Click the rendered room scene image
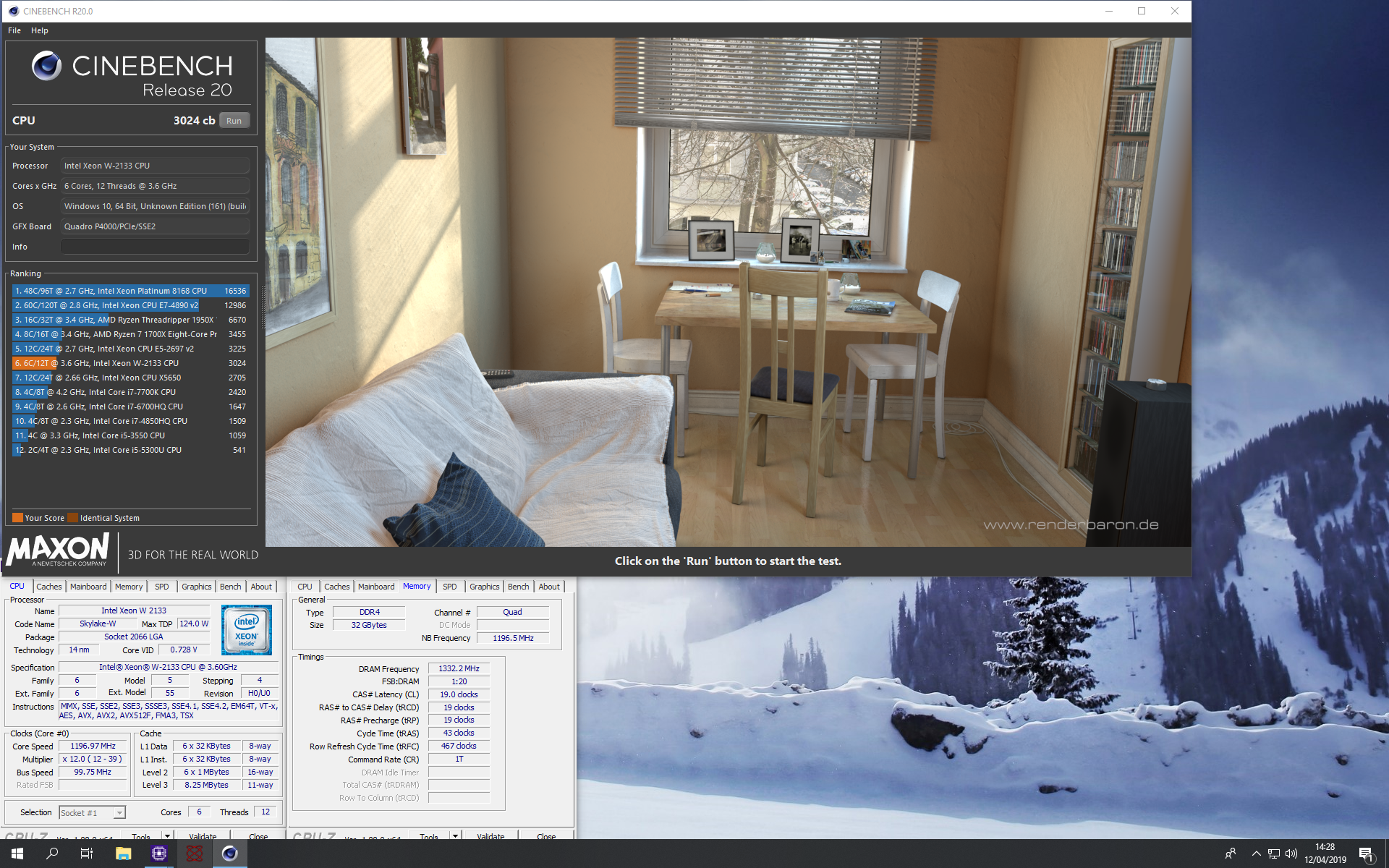Screen dimensions: 1389x868 (728, 292)
